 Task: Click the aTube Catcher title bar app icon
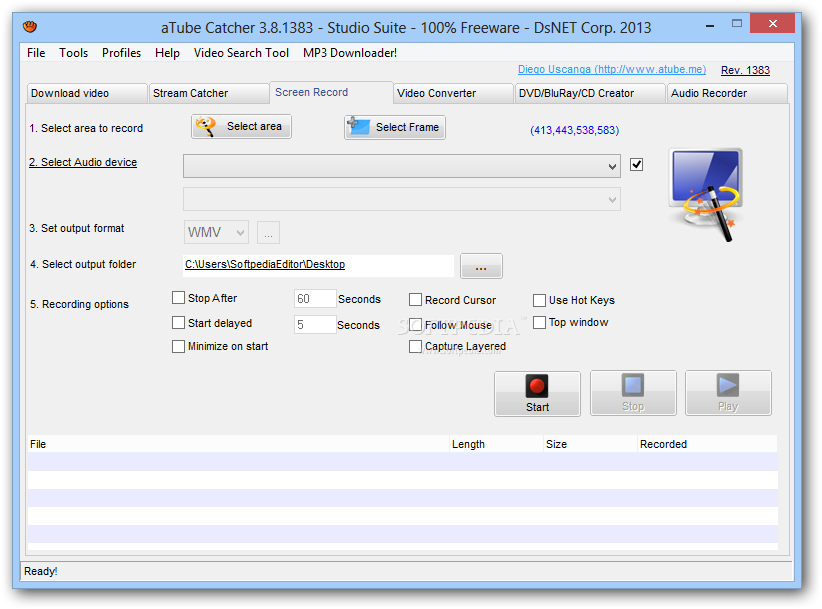(30, 26)
